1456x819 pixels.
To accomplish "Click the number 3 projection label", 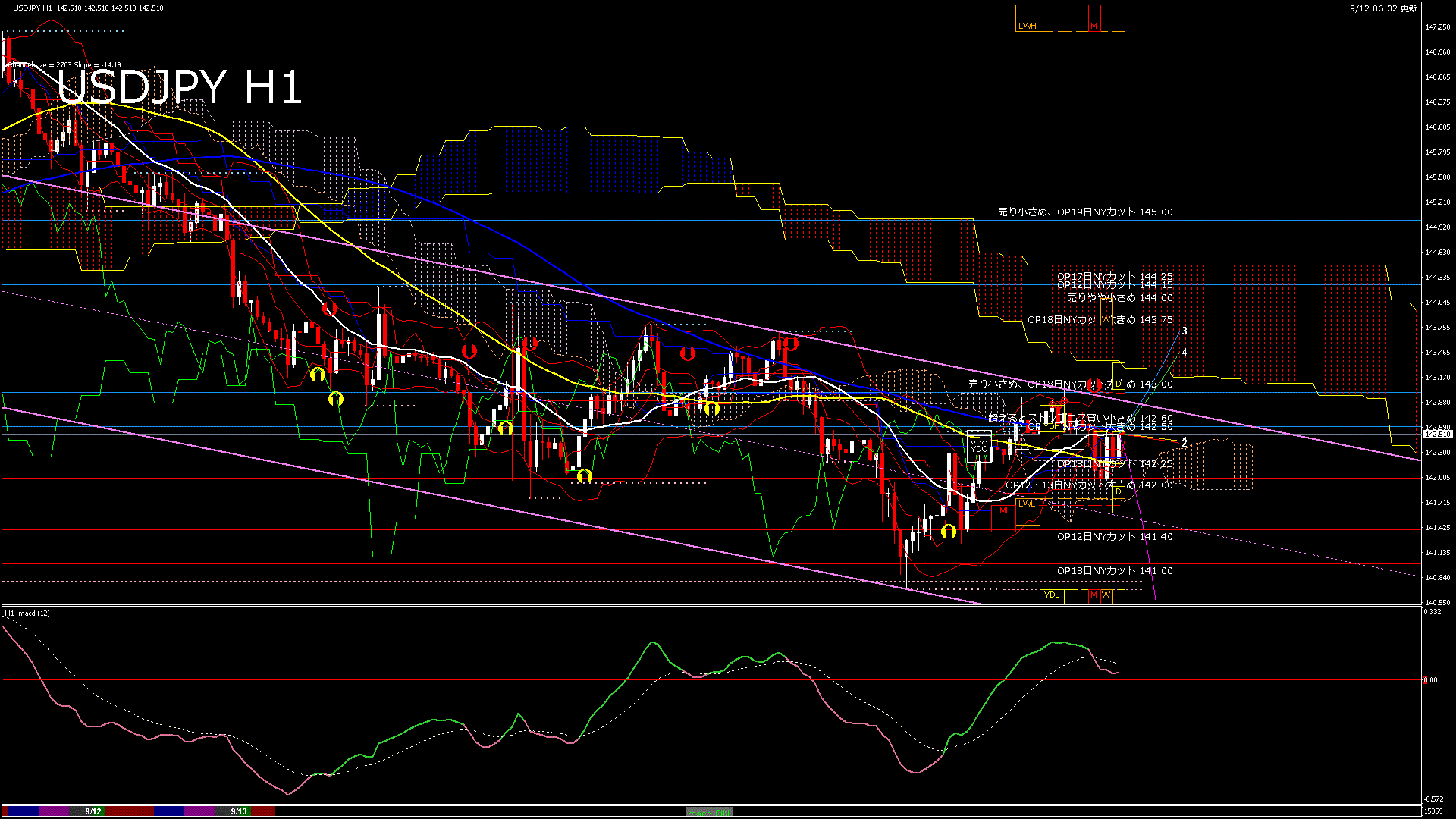I will (x=1185, y=331).
